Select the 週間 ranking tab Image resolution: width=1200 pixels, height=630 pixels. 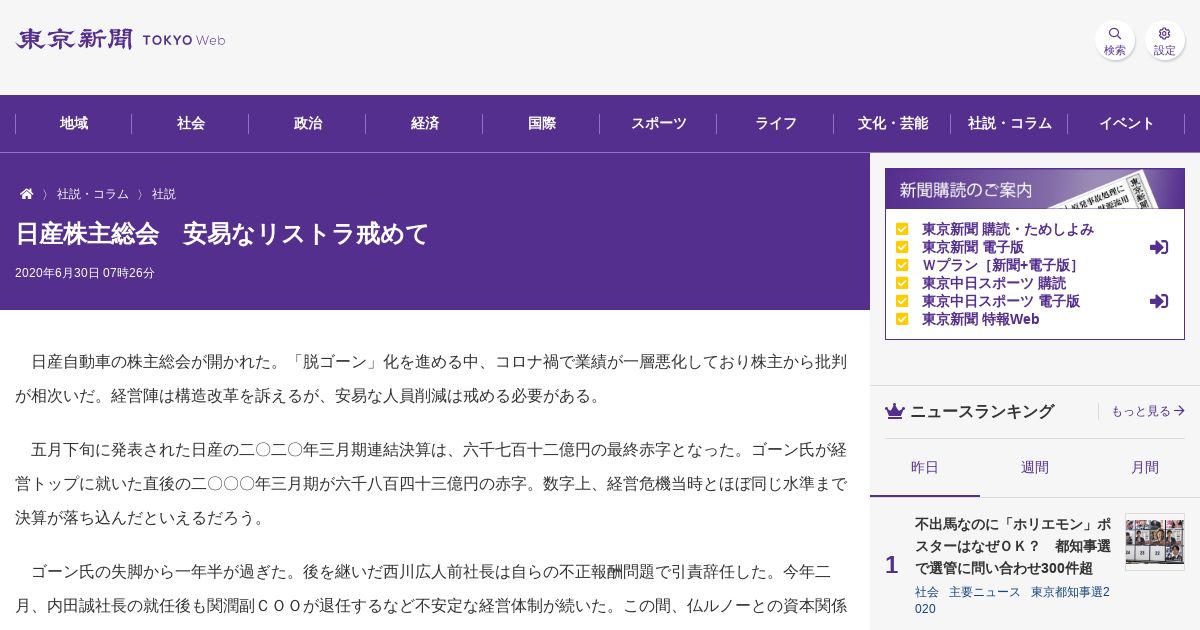coord(1035,468)
